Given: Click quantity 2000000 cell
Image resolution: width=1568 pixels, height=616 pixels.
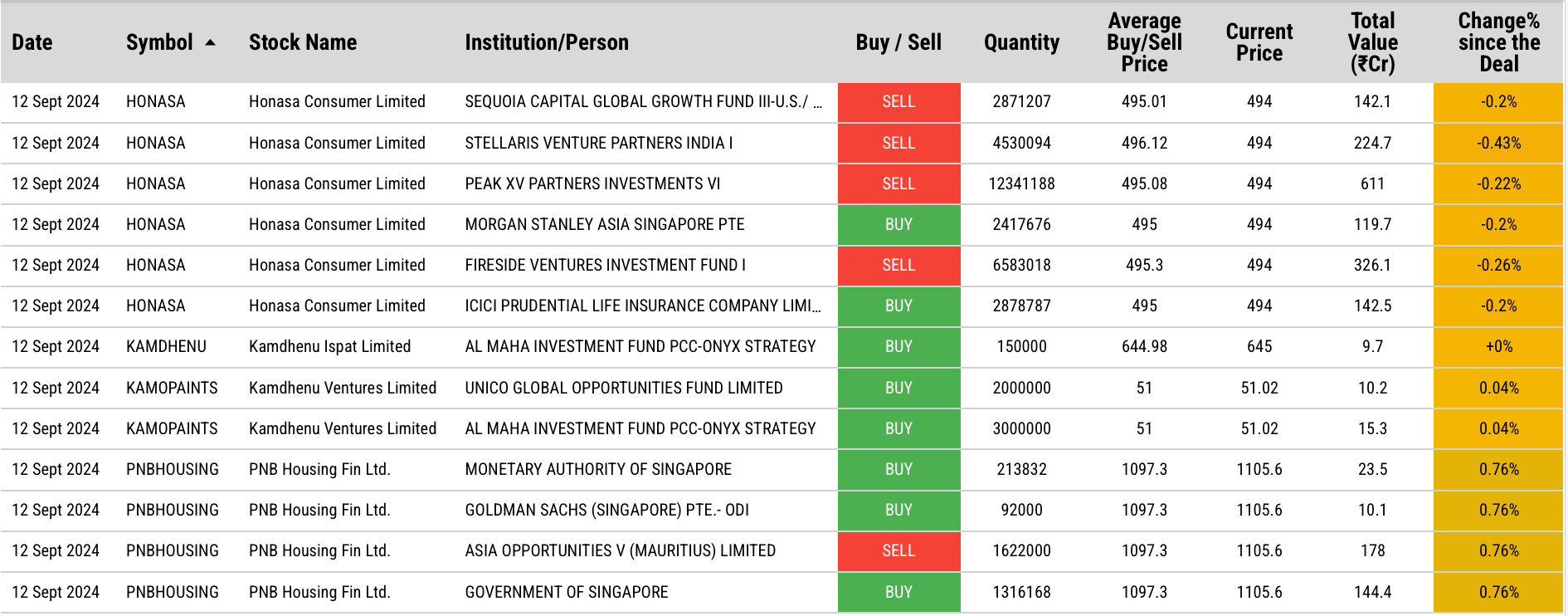Looking at the screenshot, I should tap(1021, 388).
